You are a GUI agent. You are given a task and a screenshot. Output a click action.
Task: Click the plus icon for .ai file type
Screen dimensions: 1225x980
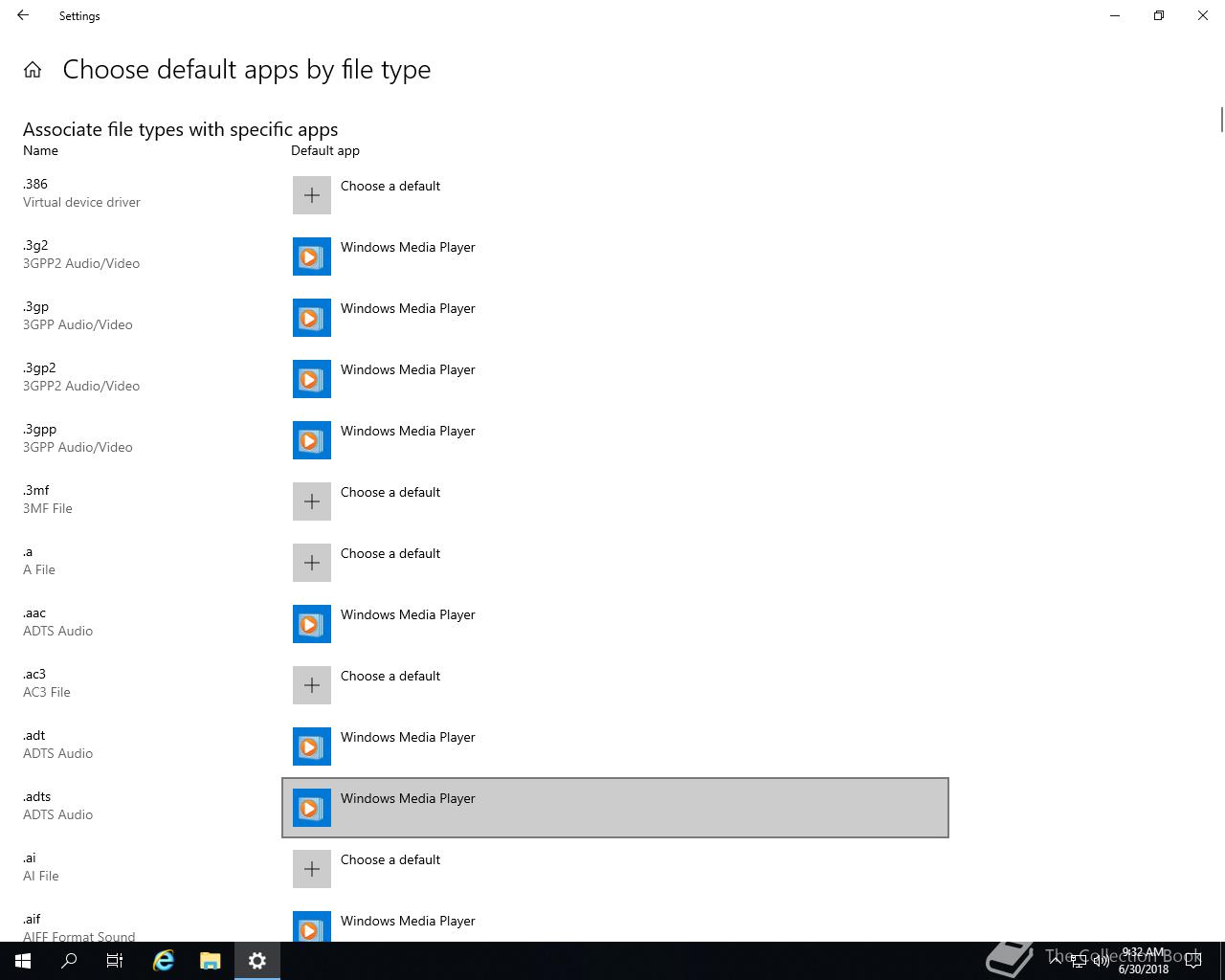pos(312,869)
